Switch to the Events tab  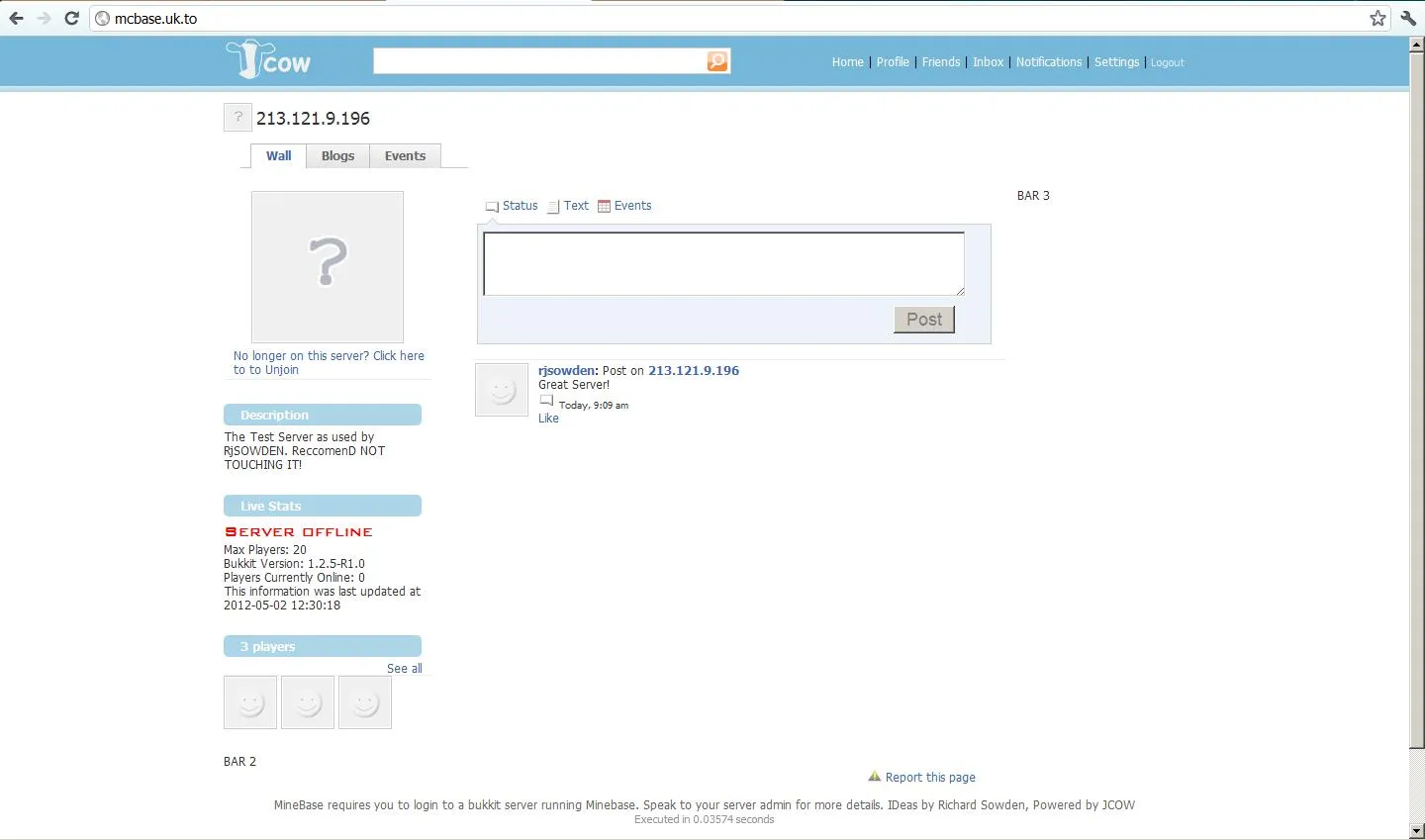(405, 155)
